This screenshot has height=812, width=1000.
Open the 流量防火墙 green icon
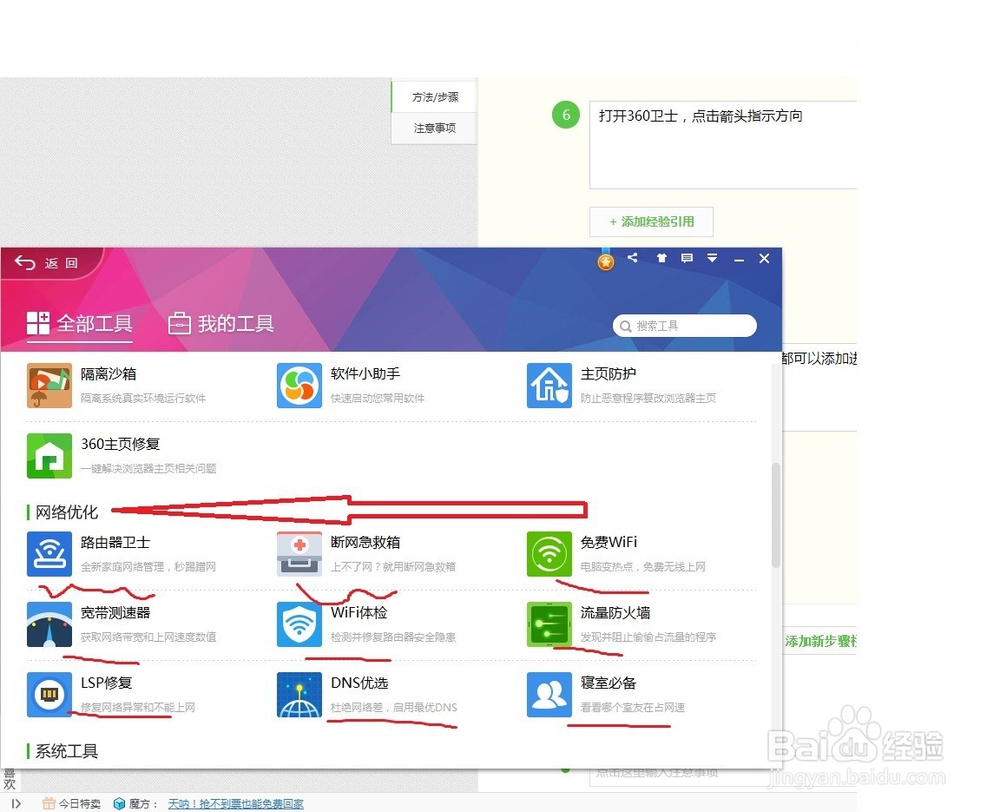coord(549,624)
